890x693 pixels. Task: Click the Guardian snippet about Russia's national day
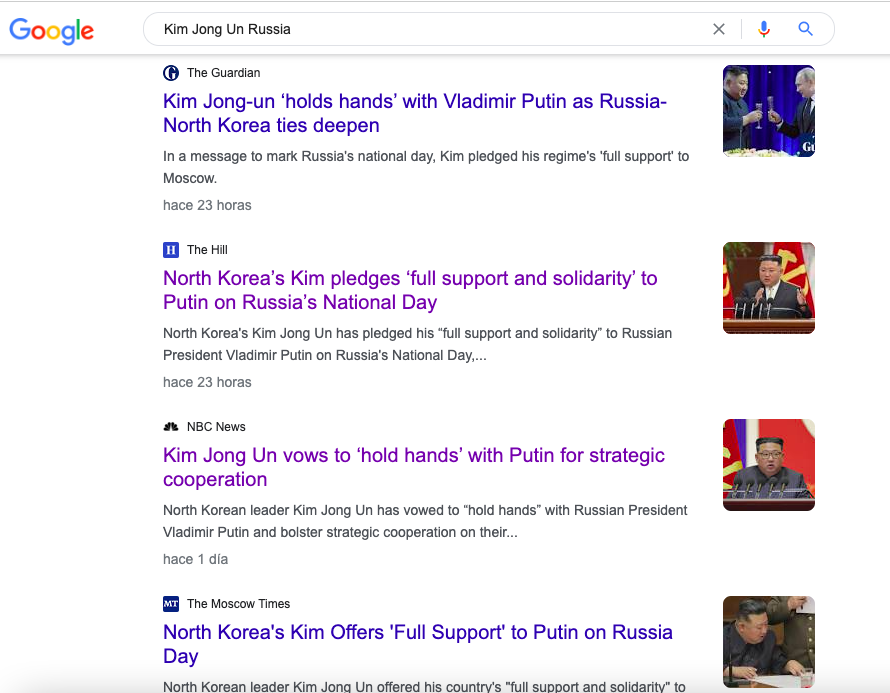coord(426,167)
